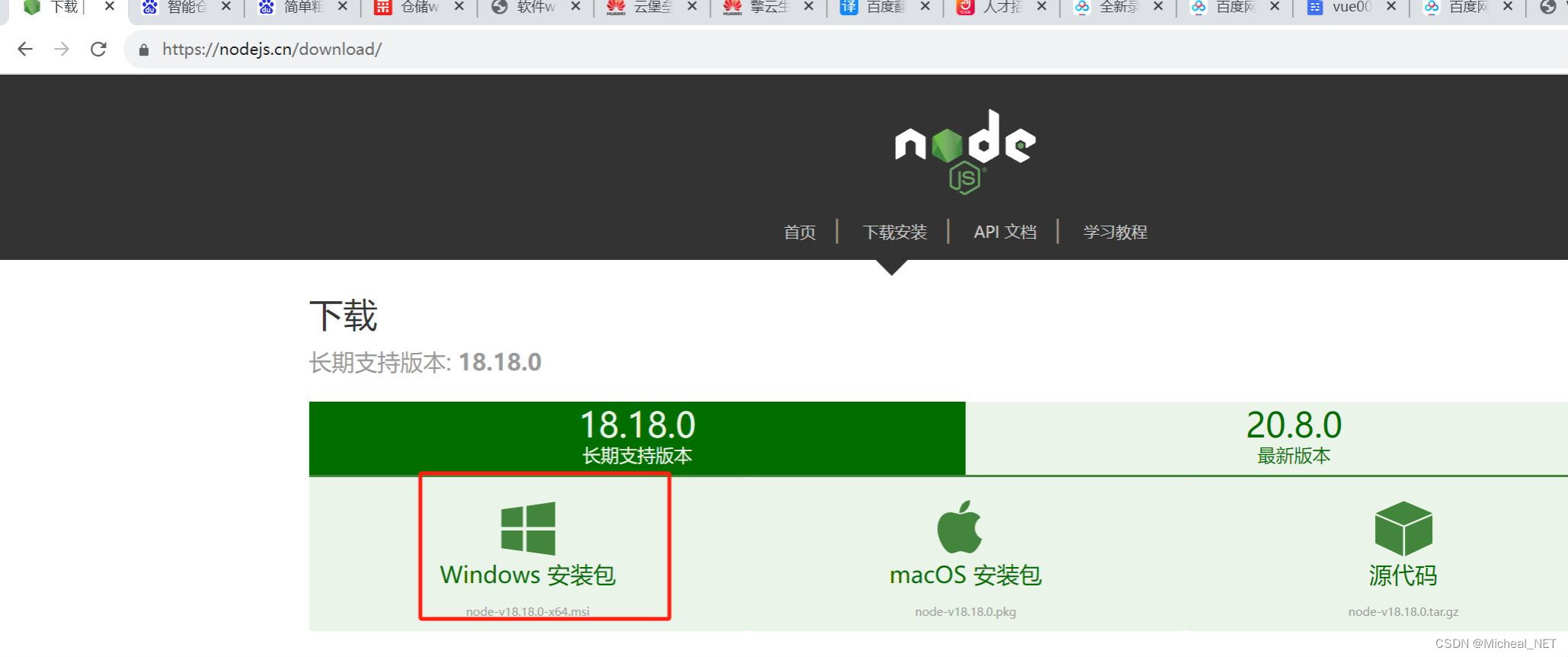Close the 下载 browser tab
The image size is (1568, 657).
pos(109,6)
